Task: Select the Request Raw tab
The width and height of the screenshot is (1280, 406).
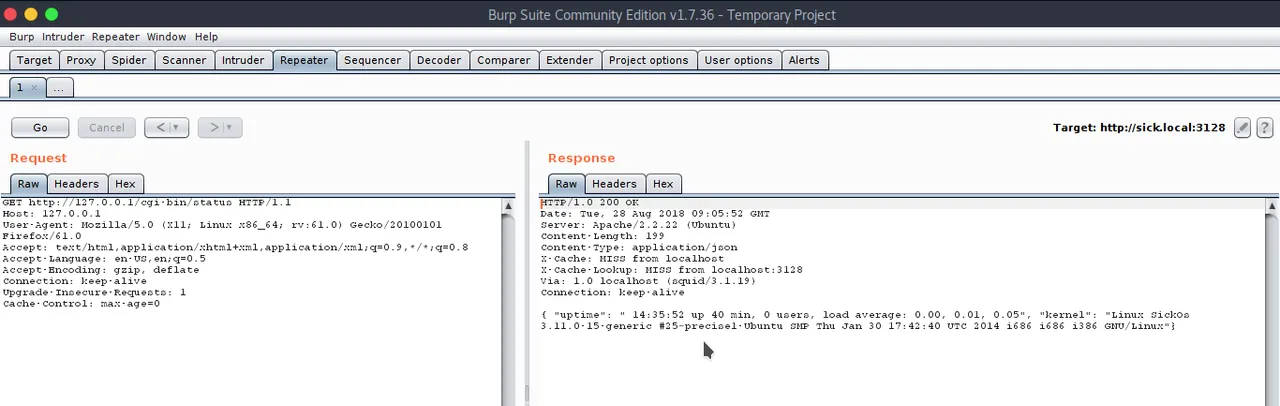Action: pos(28,184)
